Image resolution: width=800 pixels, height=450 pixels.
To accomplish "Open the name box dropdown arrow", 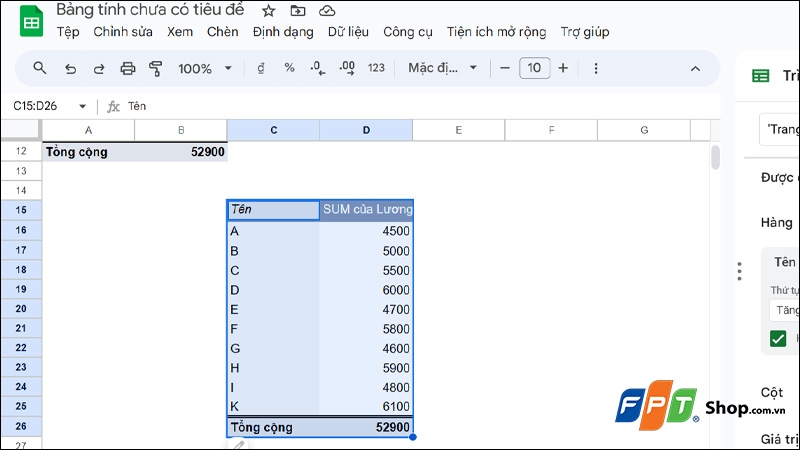I will (82, 106).
